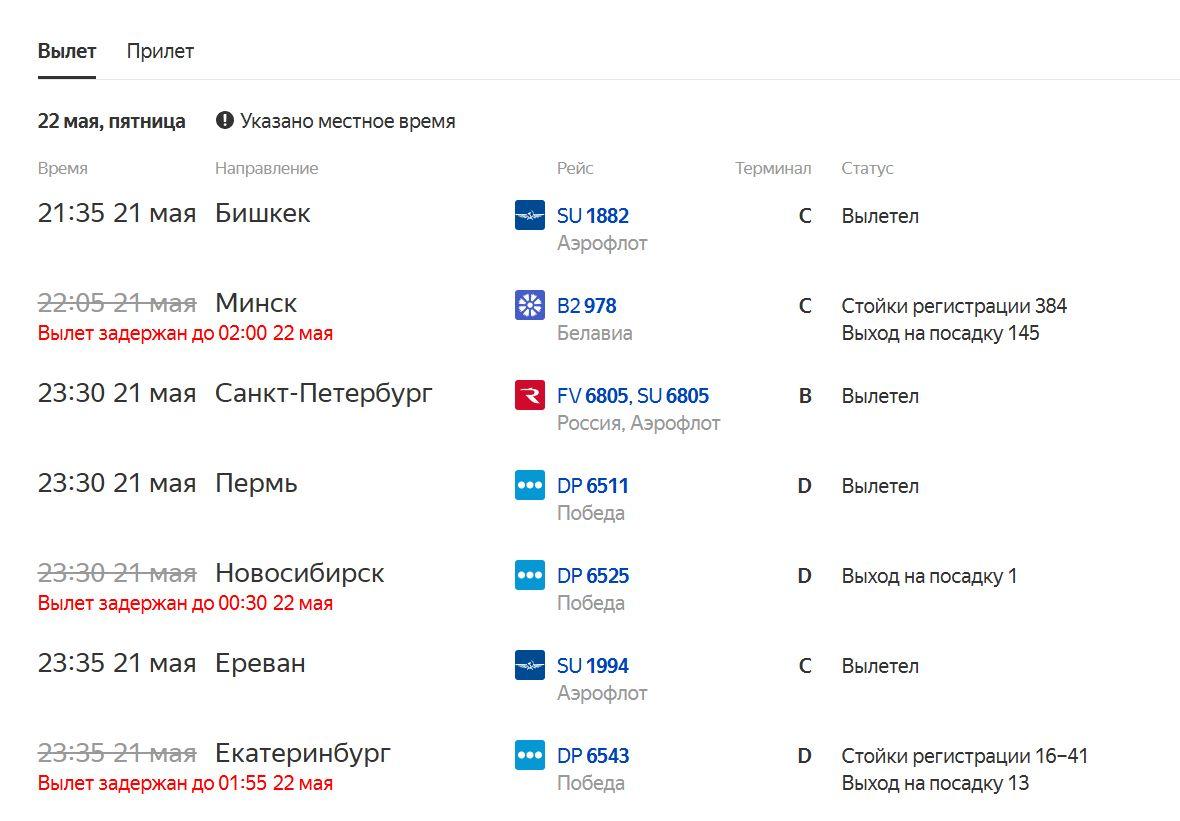Open flight SU 1994 to Yerevan
Viewport: 1180px width, 821px height.
click(x=592, y=666)
